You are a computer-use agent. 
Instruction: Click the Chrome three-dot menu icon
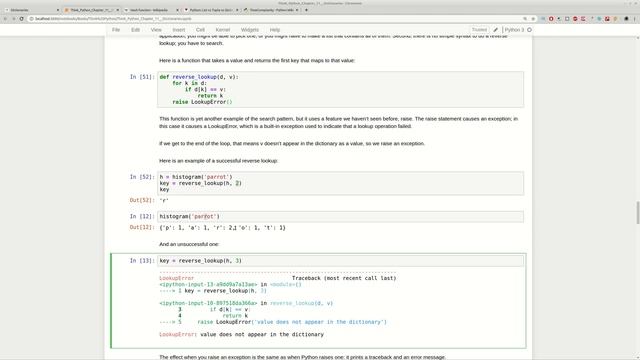click(x=635, y=19)
